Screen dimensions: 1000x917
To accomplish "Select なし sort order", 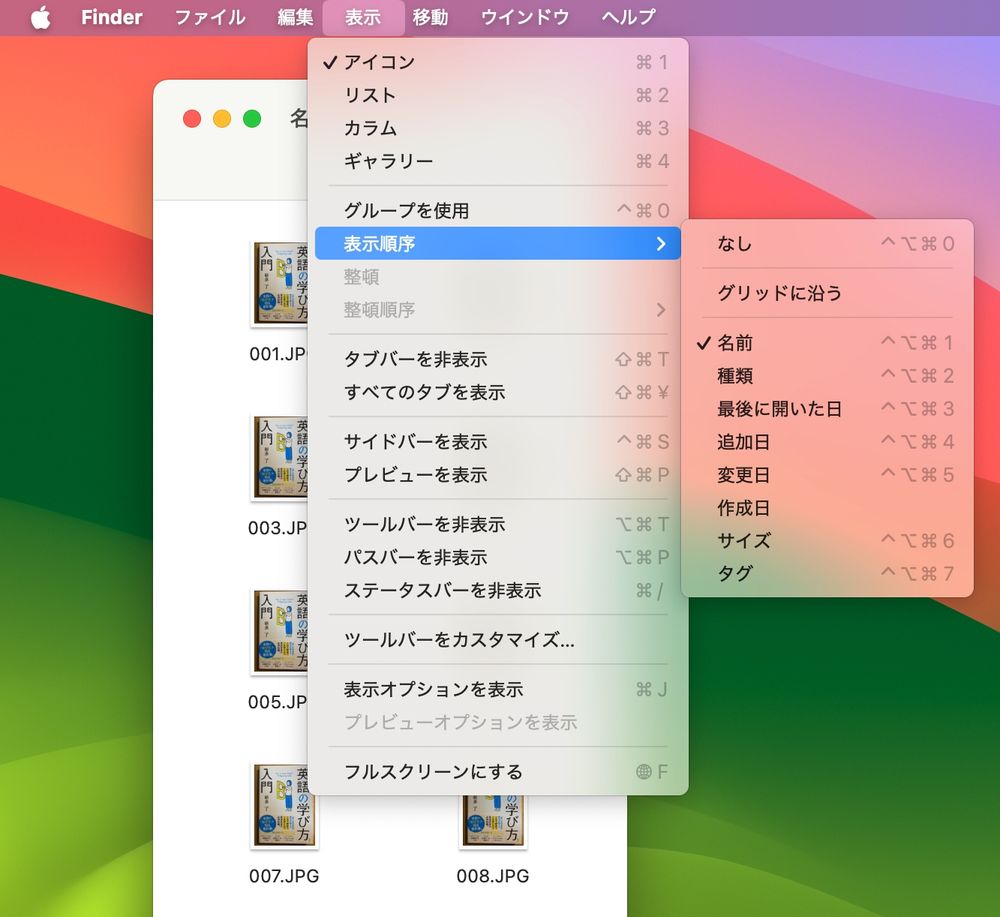I will pyautogui.click(x=827, y=244).
